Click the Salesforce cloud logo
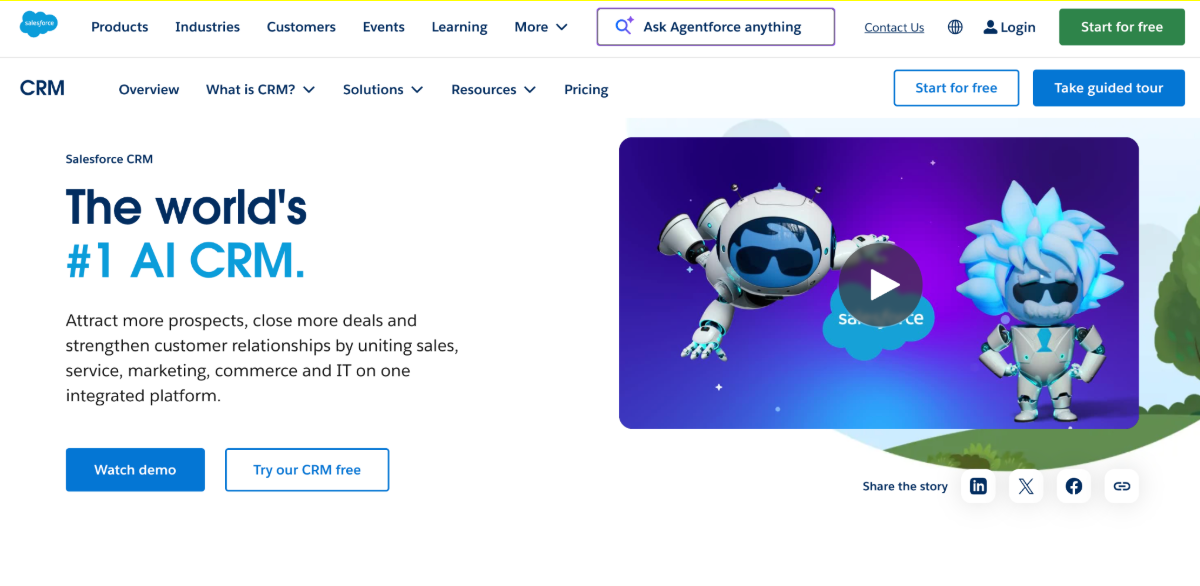 tap(39, 23)
